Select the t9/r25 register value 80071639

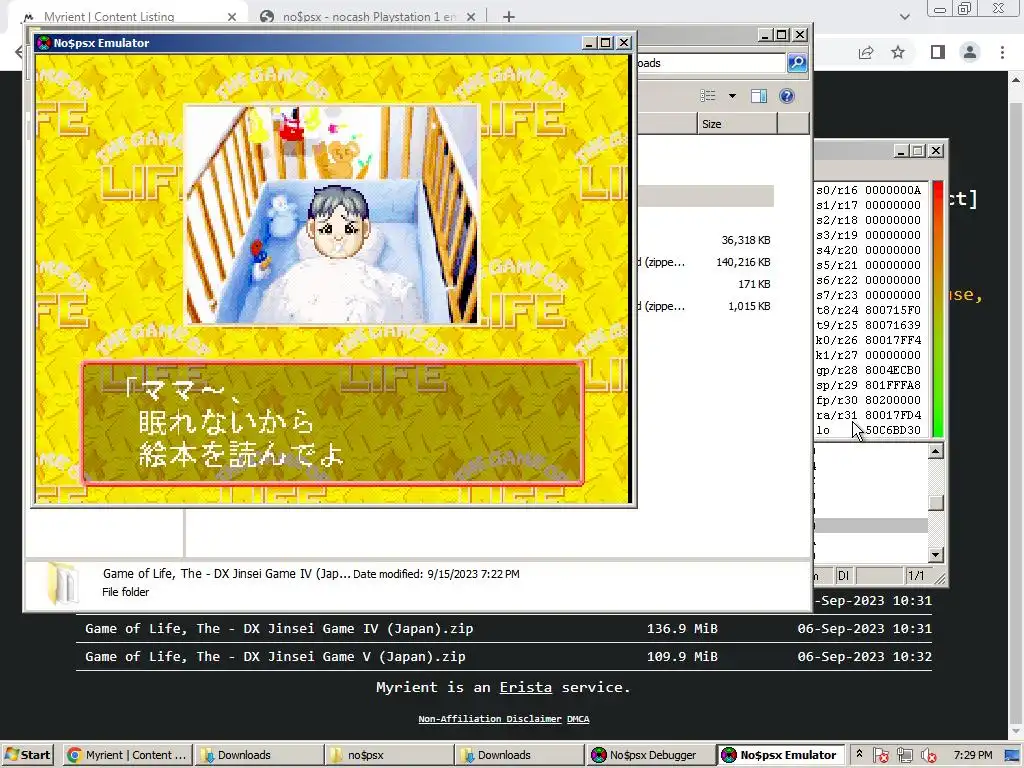(893, 325)
